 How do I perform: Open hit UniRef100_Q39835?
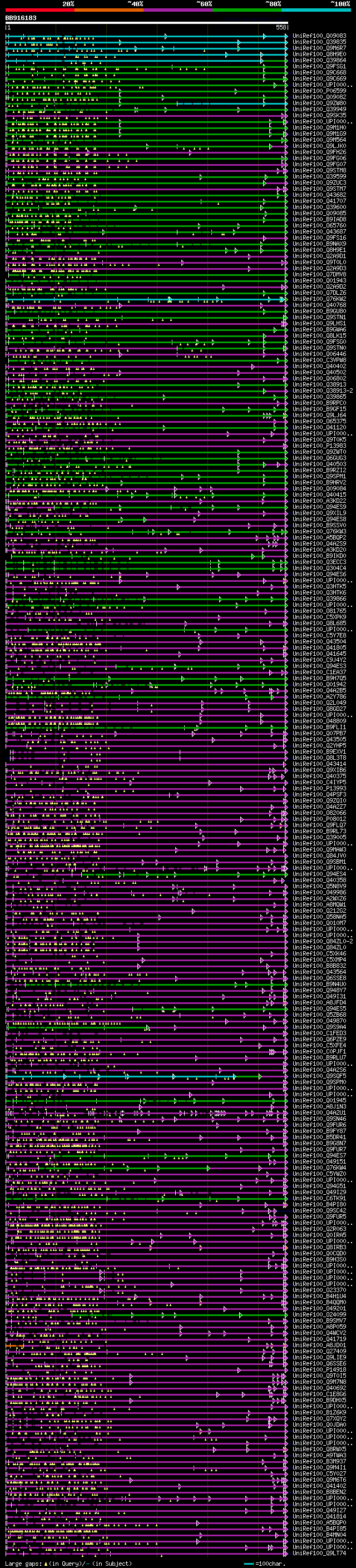[x=319, y=42]
